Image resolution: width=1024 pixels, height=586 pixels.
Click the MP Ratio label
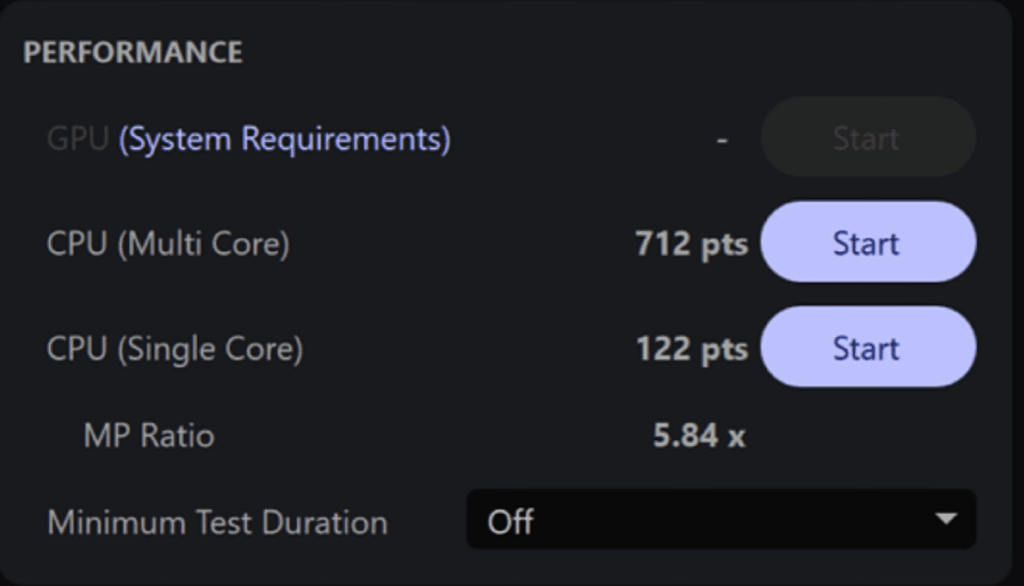pos(149,436)
